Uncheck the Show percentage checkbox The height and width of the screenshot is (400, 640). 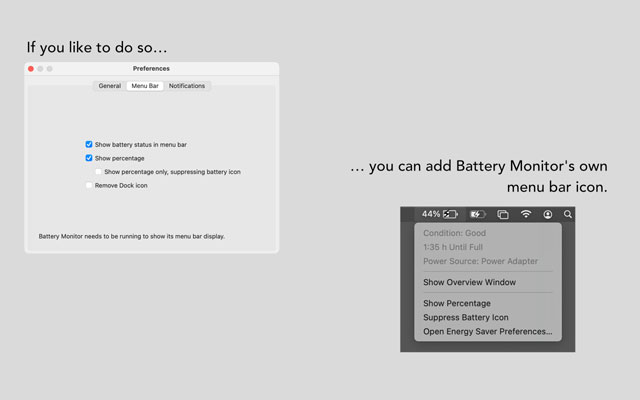pos(89,158)
